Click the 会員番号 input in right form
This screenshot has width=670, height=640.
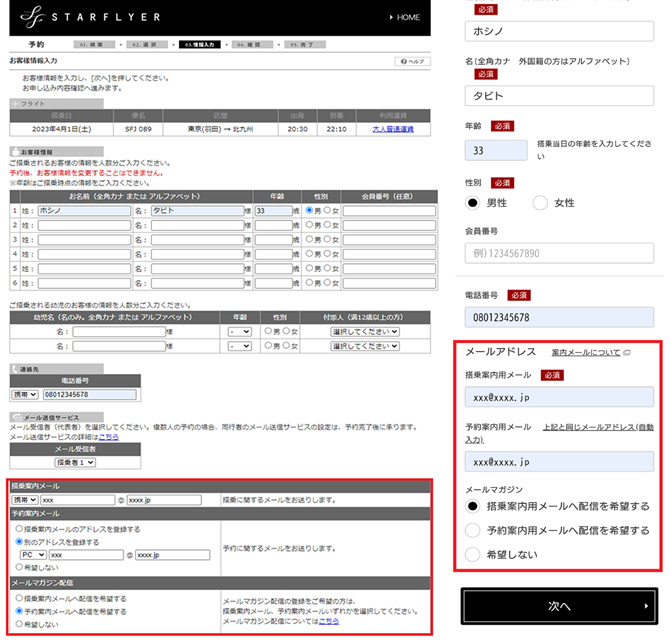tap(560, 253)
